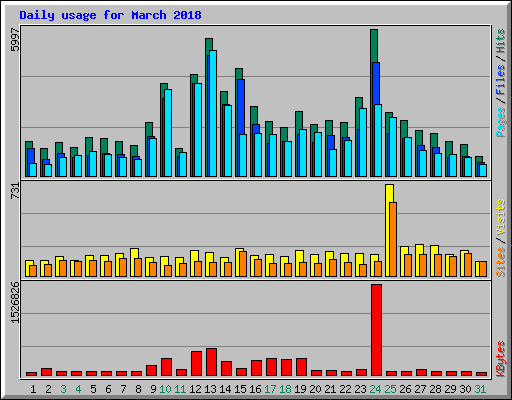
Task: Click the green day label 17
Action: (270, 389)
